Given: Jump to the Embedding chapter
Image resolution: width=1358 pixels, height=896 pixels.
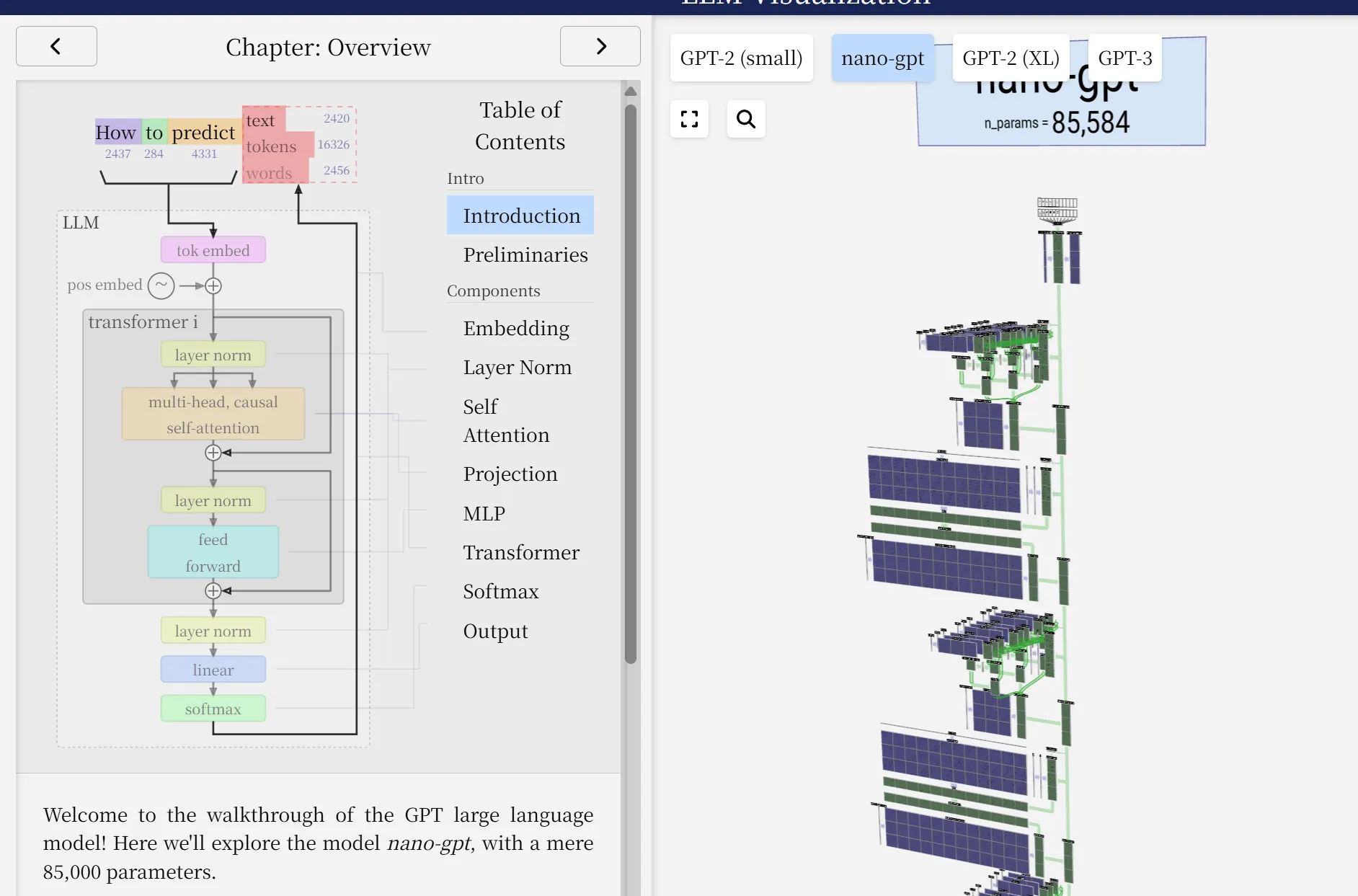Looking at the screenshot, I should tap(516, 328).
